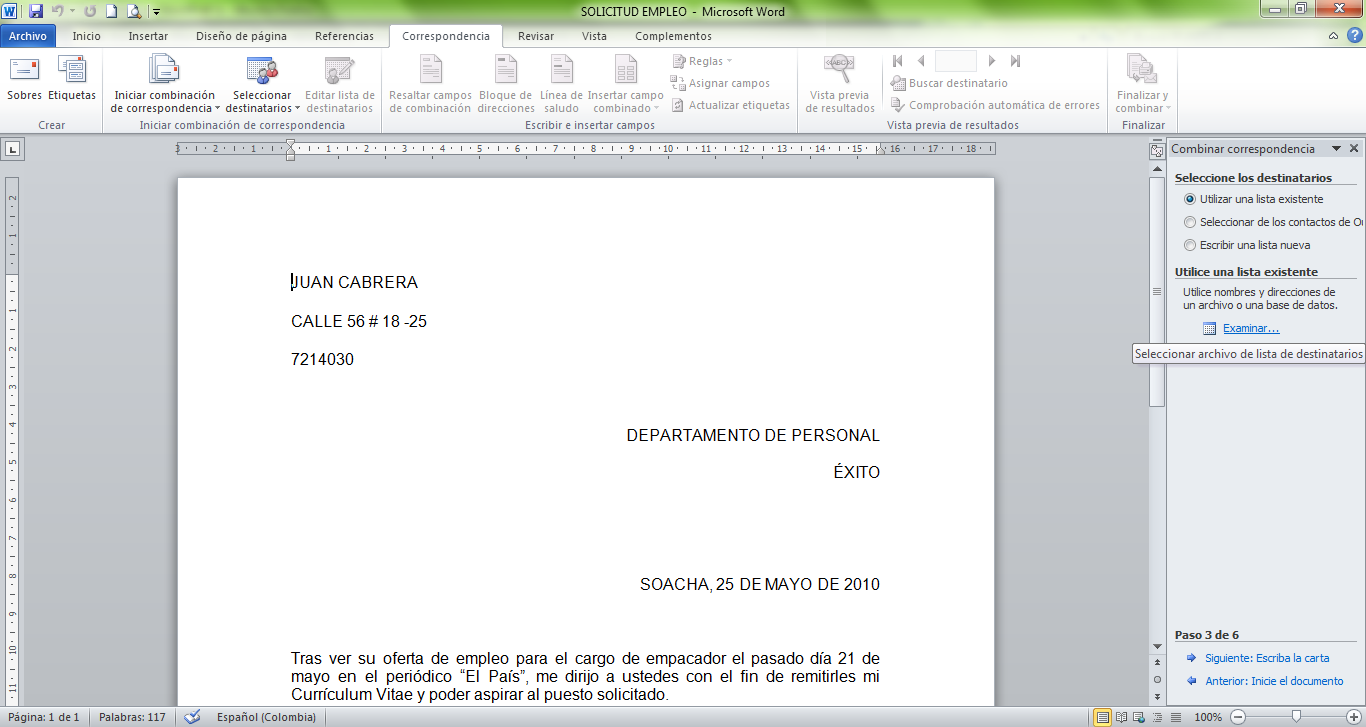The image size is (1366, 727).
Task: Click the zoom slider handle
Action: pos(1296,717)
